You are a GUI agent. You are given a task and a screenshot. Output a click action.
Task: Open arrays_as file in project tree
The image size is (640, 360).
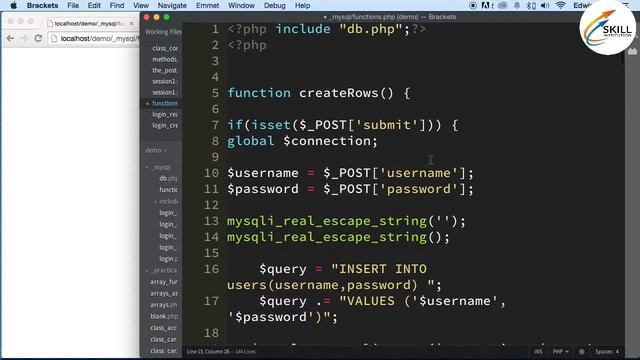click(164, 293)
